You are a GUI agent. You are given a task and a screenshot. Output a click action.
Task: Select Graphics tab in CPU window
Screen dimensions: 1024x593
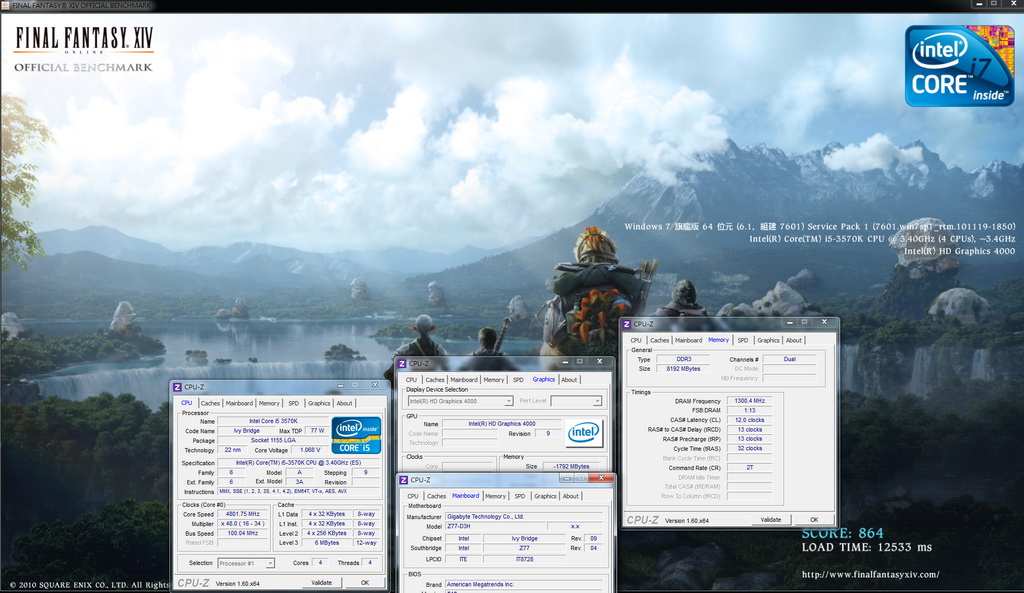click(x=319, y=404)
